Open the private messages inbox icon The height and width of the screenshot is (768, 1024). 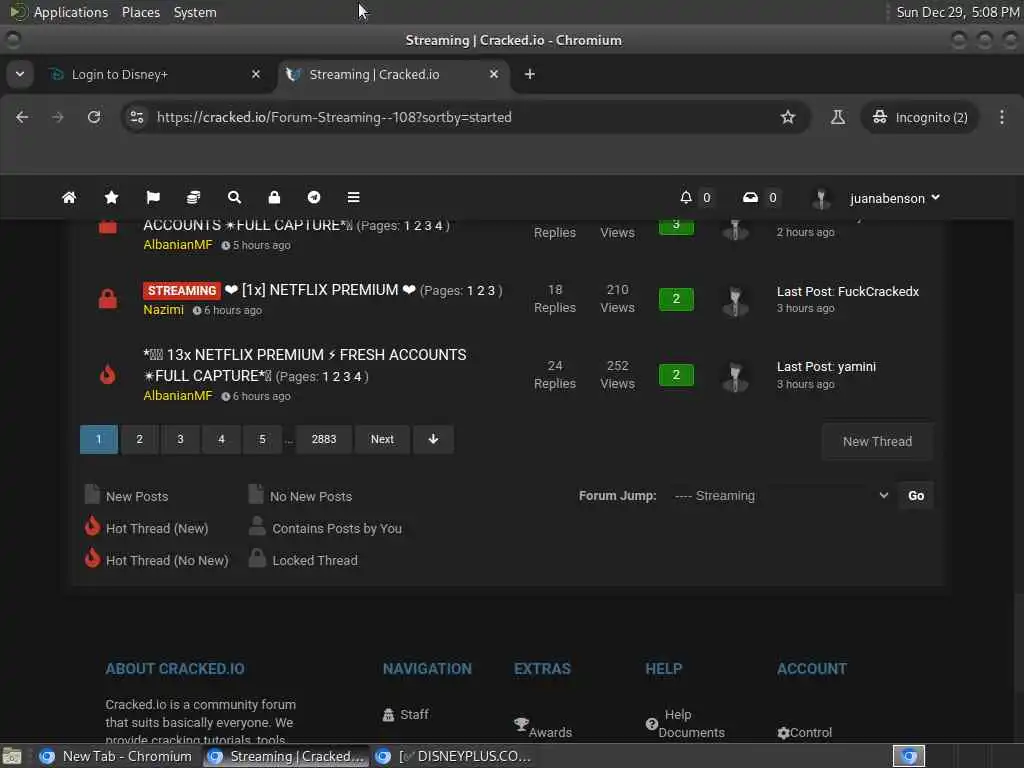click(x=750, y=197)
